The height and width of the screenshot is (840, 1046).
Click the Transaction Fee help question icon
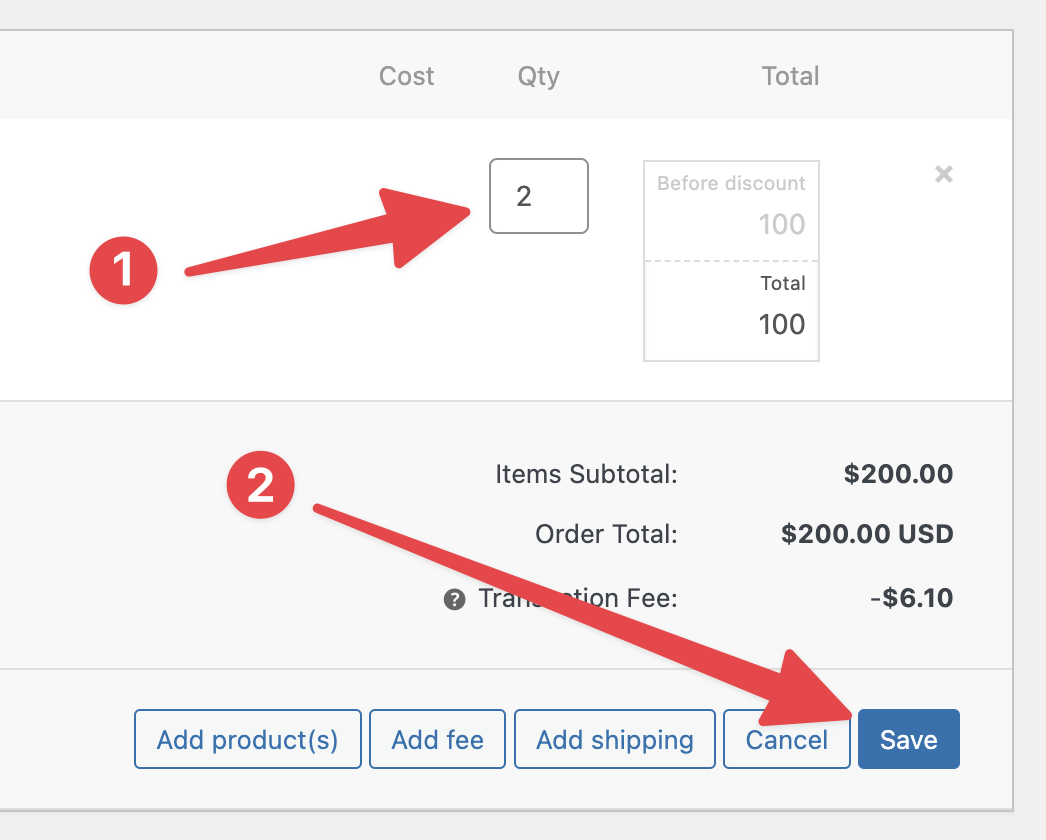click(455, 600)
